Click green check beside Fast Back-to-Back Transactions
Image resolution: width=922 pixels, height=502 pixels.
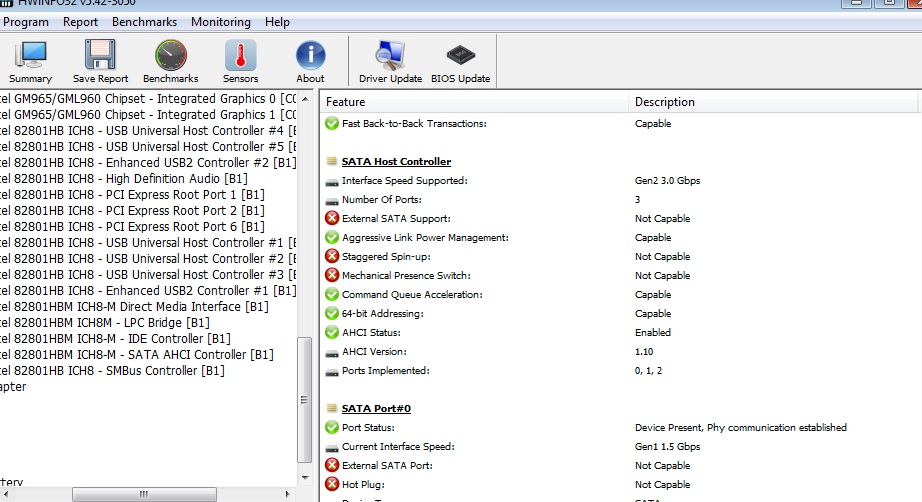point(332,123)
